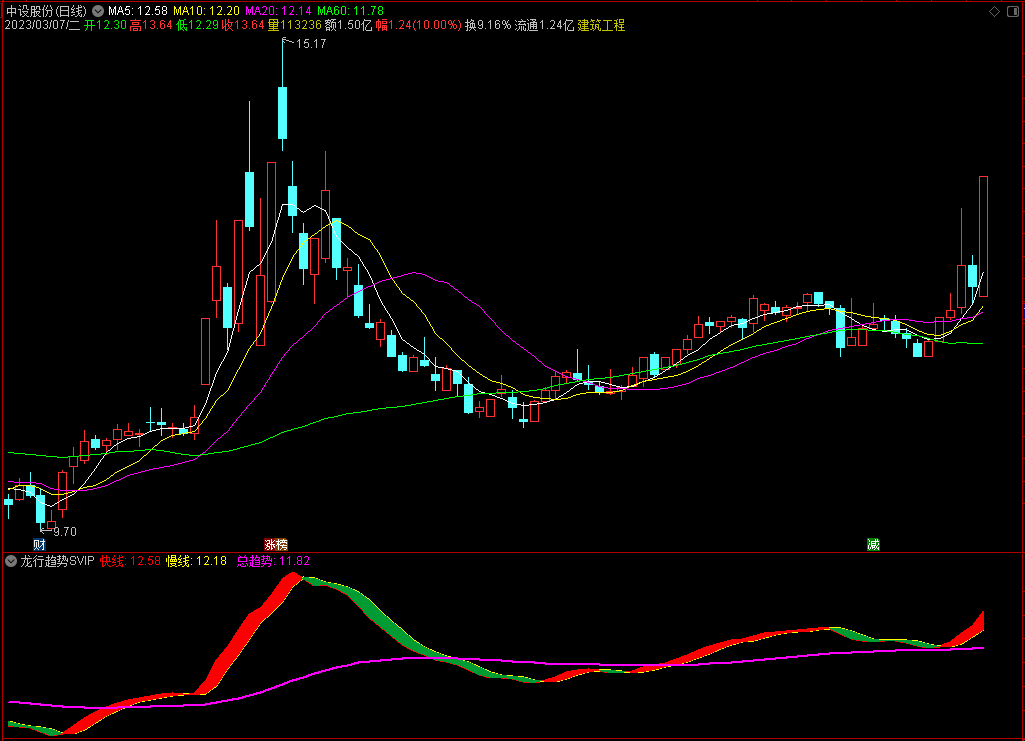Image resolution: width=1025 pixels, height=741 pixels.
Task: Click the 涨榜 marker icon
Action: (x=276, y=544)
